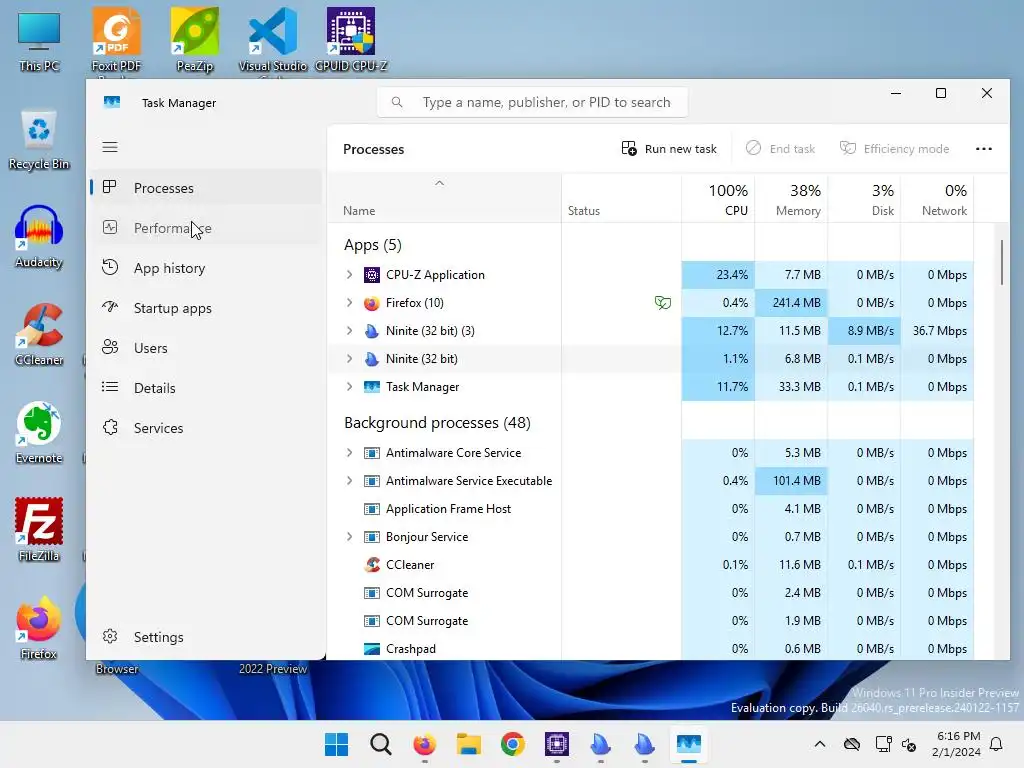The width and height of the screenshot is (1024, 768).
Task: Open the notification bell in system tray
Action: [x=997, y=744]
